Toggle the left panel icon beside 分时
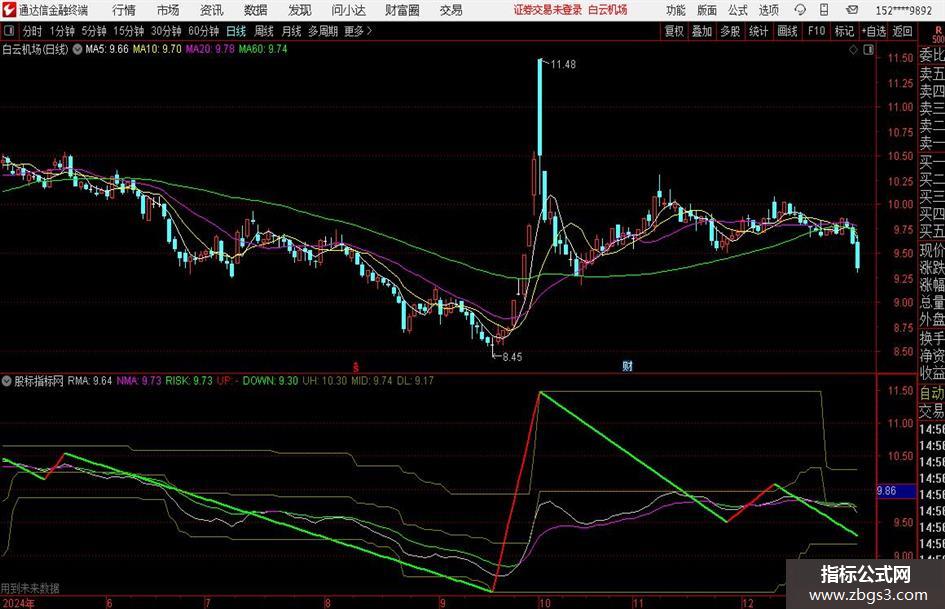945x609 pixels. (x=9, y=31)
